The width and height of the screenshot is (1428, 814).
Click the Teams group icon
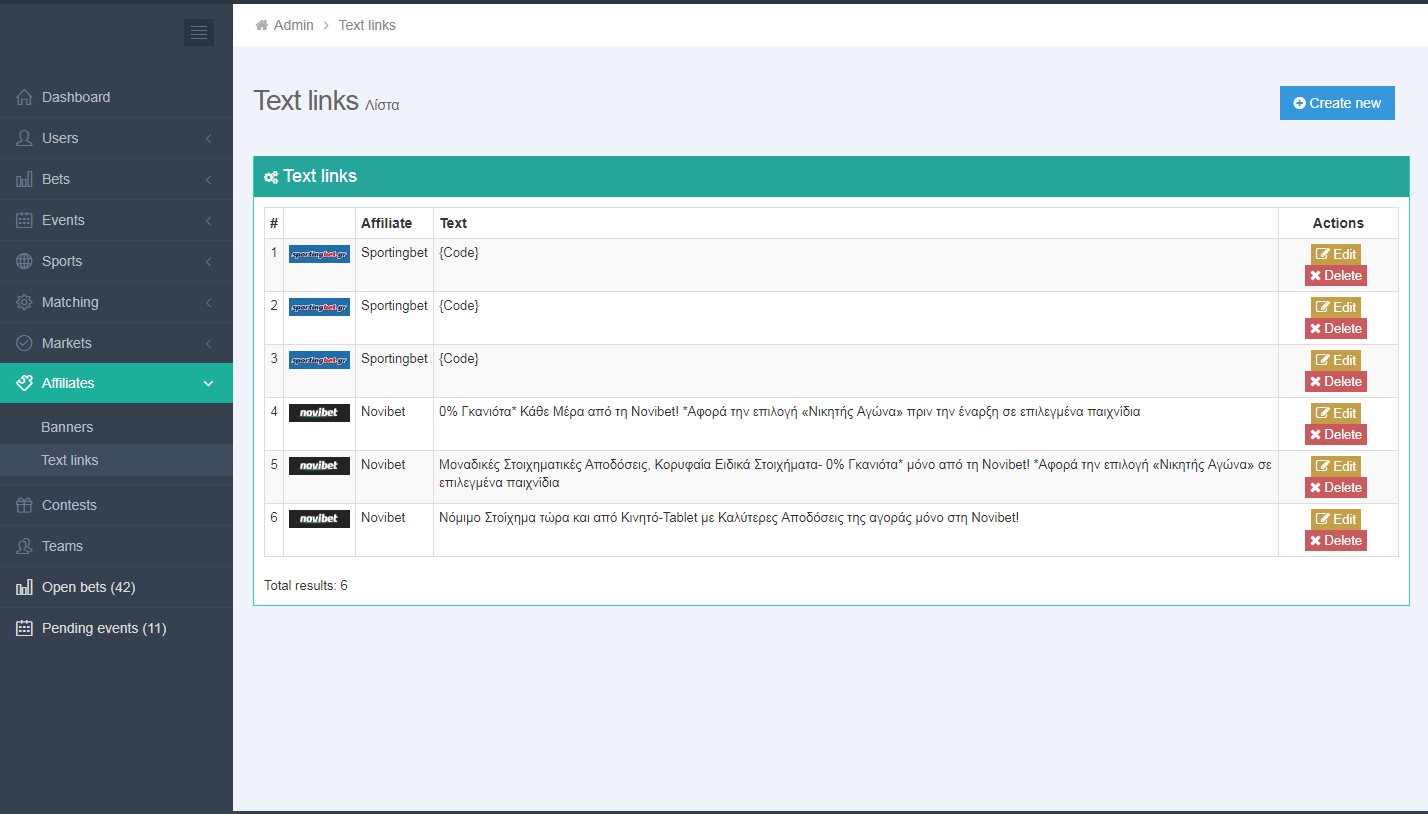coord(25,546)
